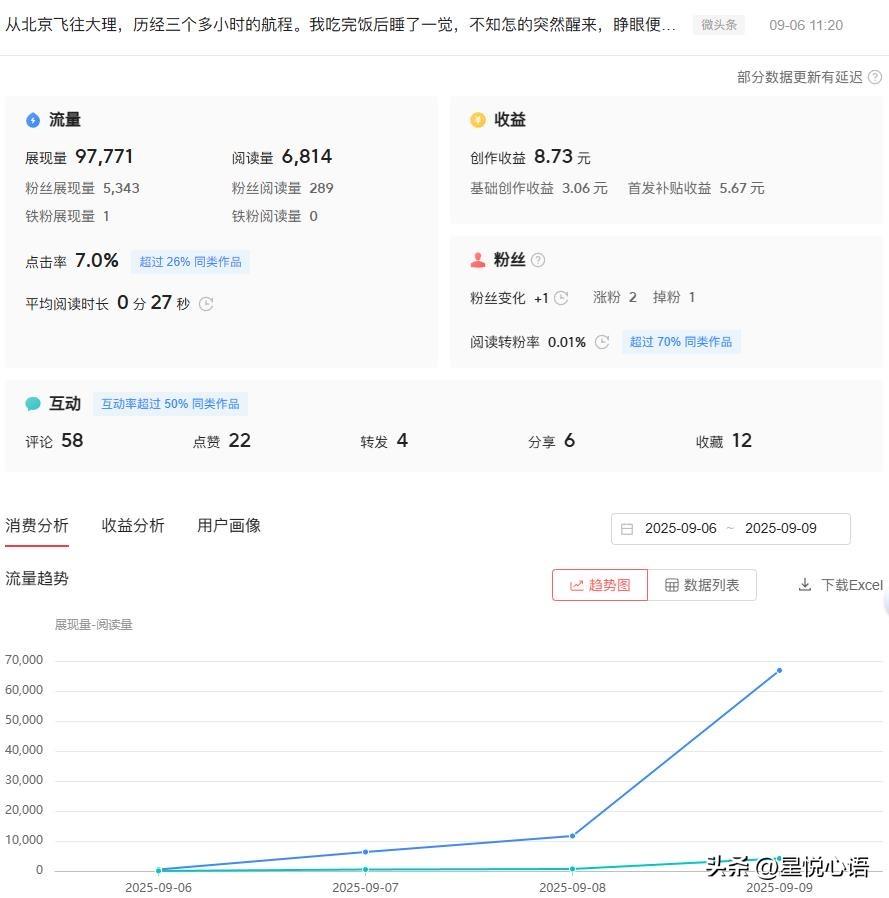889x898 pixels.
Task: Click the 超过 70% 同类作品 badge
Action: tap(681, 342)
